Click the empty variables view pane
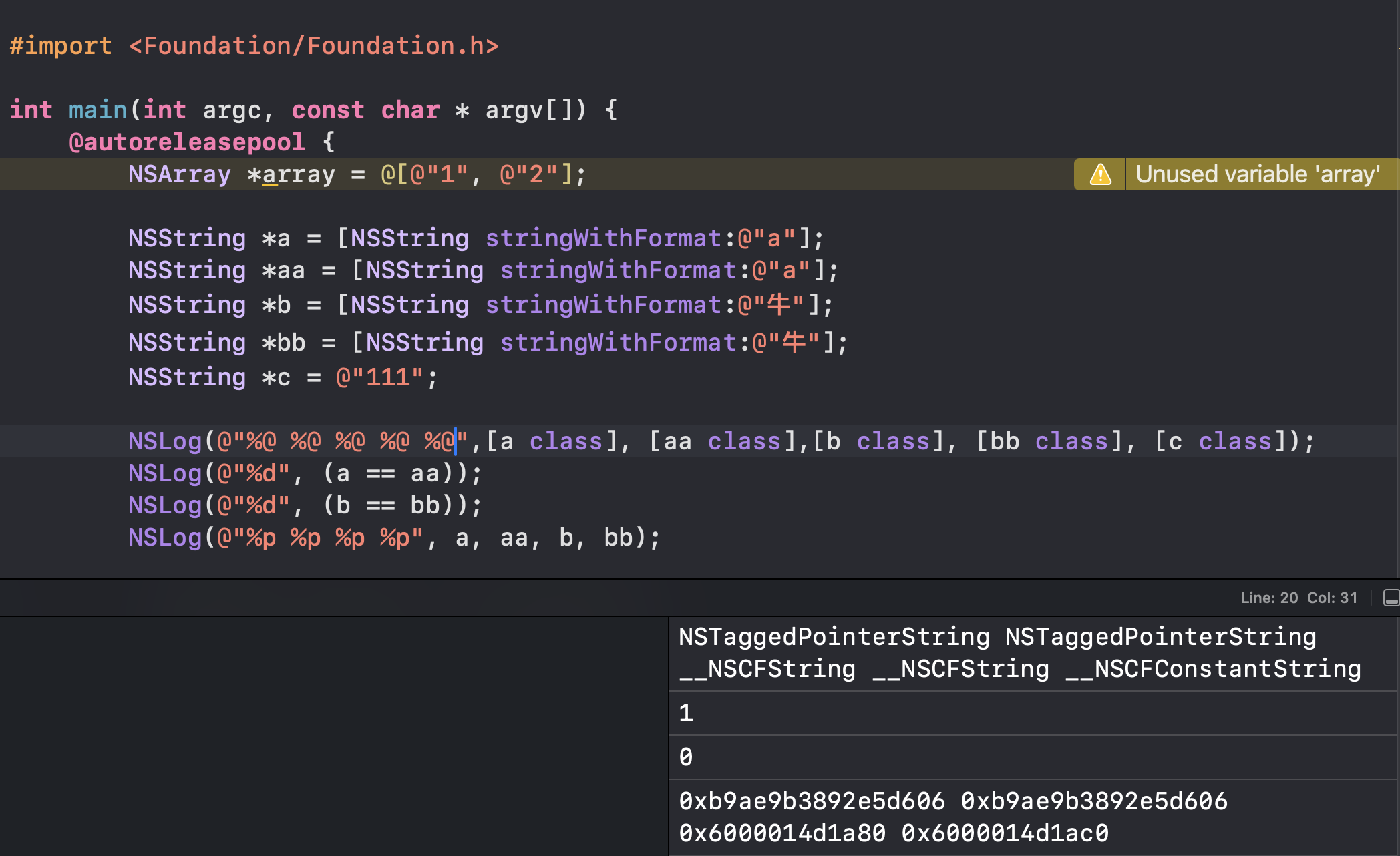The width and height of the screenshot is (1400, 856). click(x=334, y=734)
